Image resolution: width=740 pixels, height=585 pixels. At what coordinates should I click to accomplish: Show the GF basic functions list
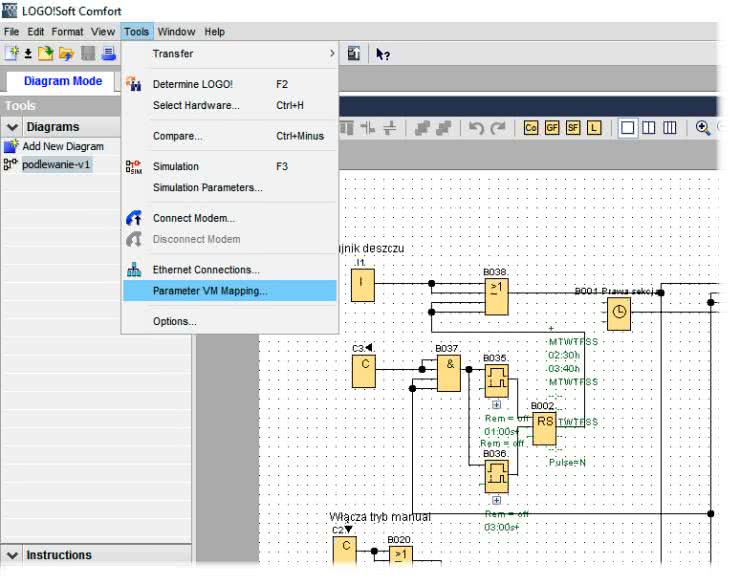551,128
